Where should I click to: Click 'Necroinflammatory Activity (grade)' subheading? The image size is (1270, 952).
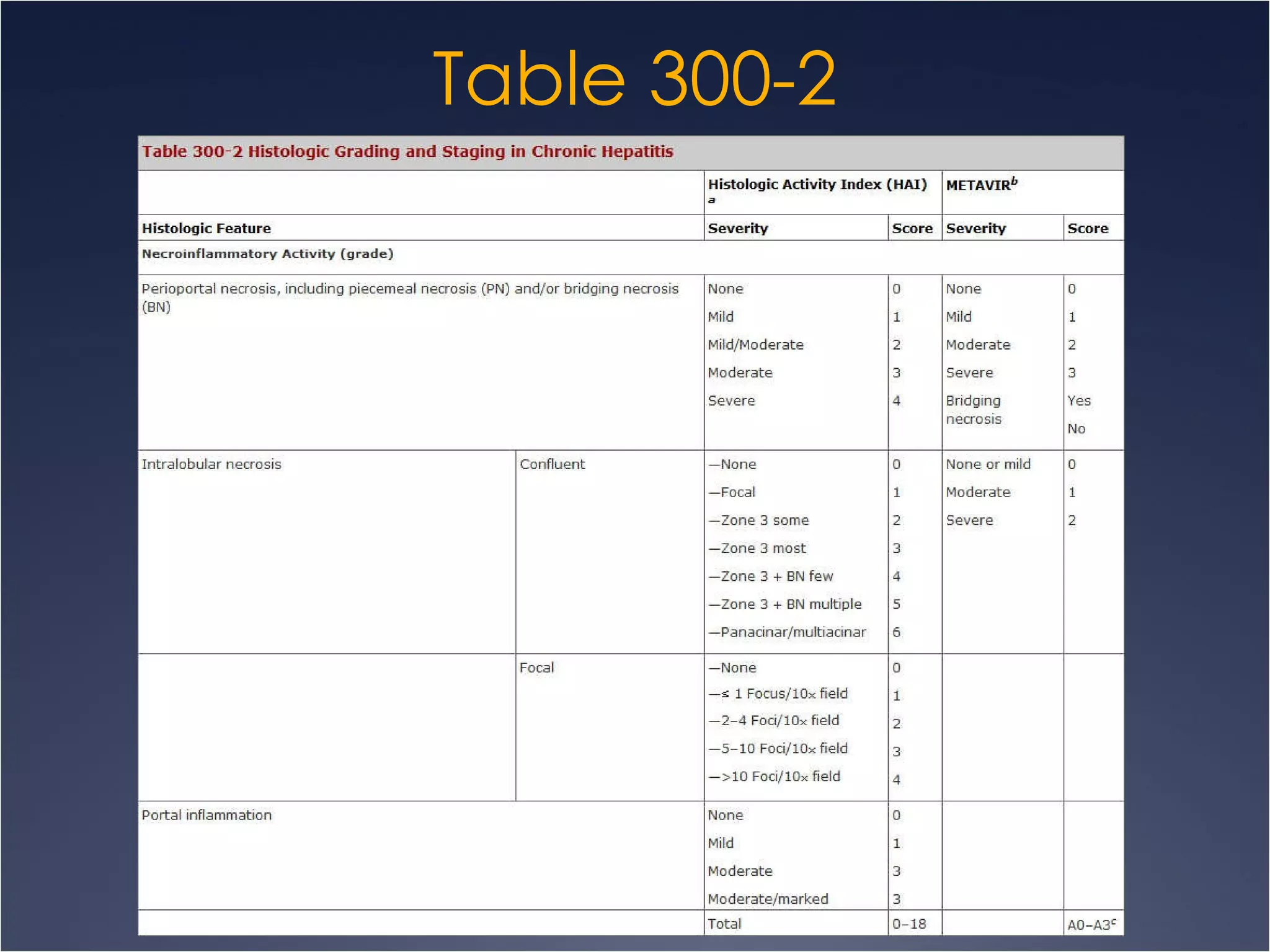268,253
